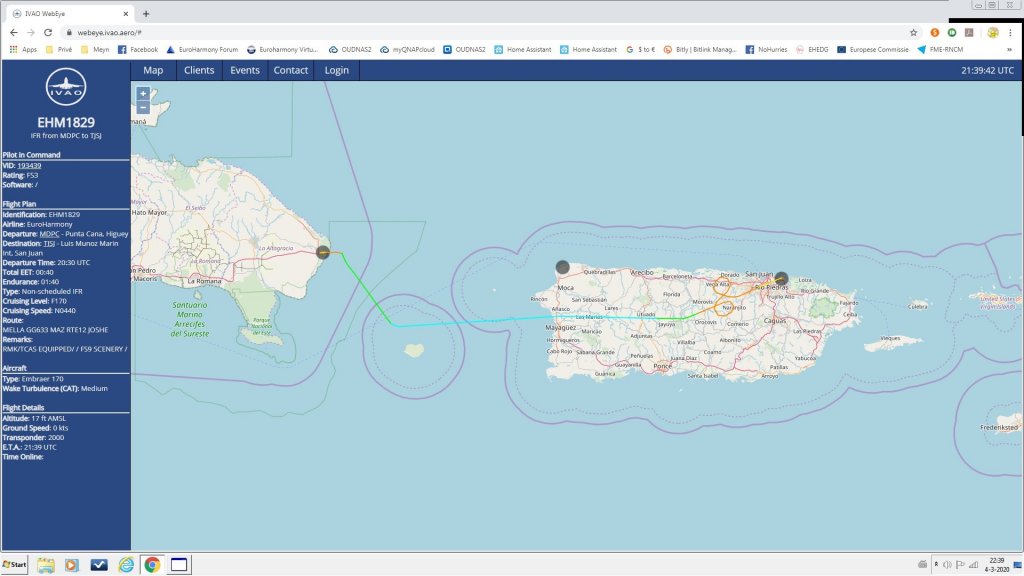Image resolution: width=1024 pixels, height=576 pixels.
Task: Launch Internet Explorer from the taskbar
Action: click(126, 564)
